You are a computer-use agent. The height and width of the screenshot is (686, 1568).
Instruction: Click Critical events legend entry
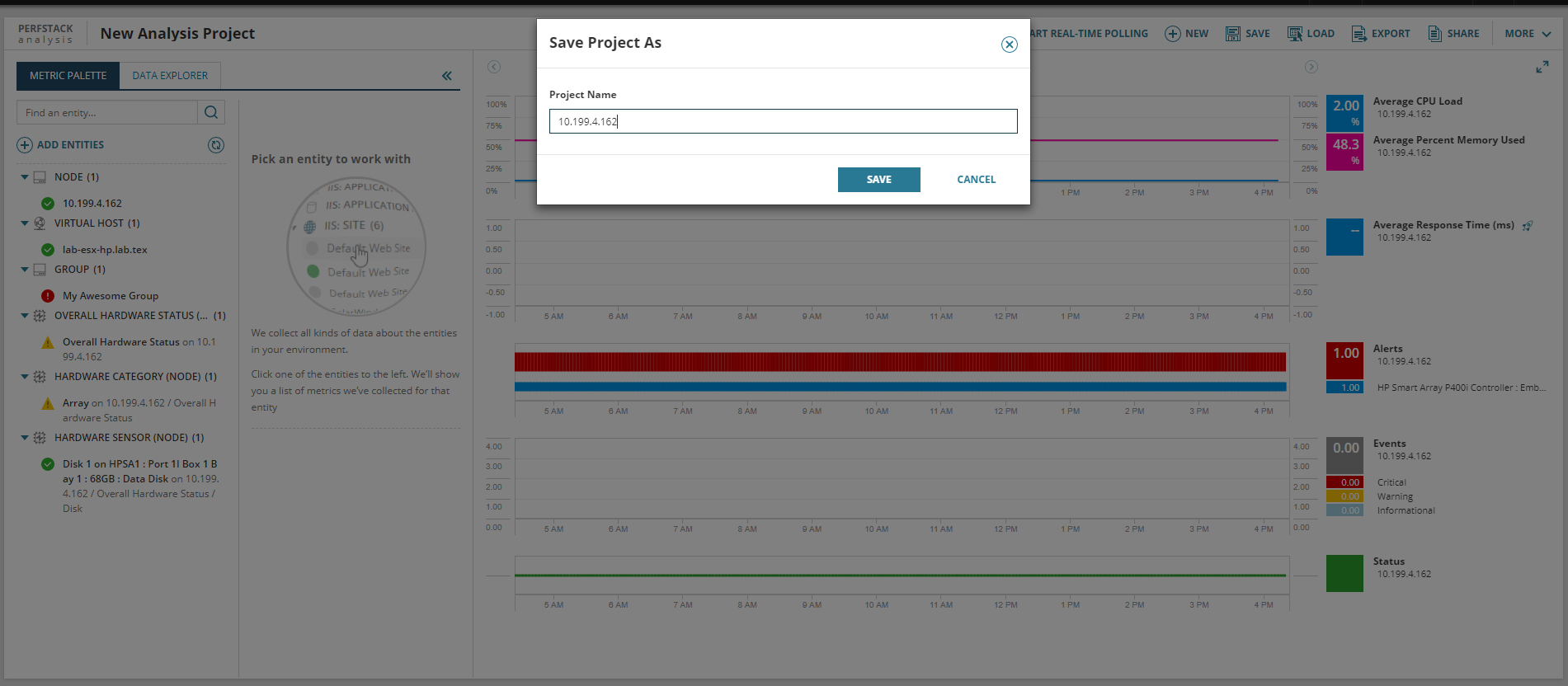click(x=1391, y=482)
